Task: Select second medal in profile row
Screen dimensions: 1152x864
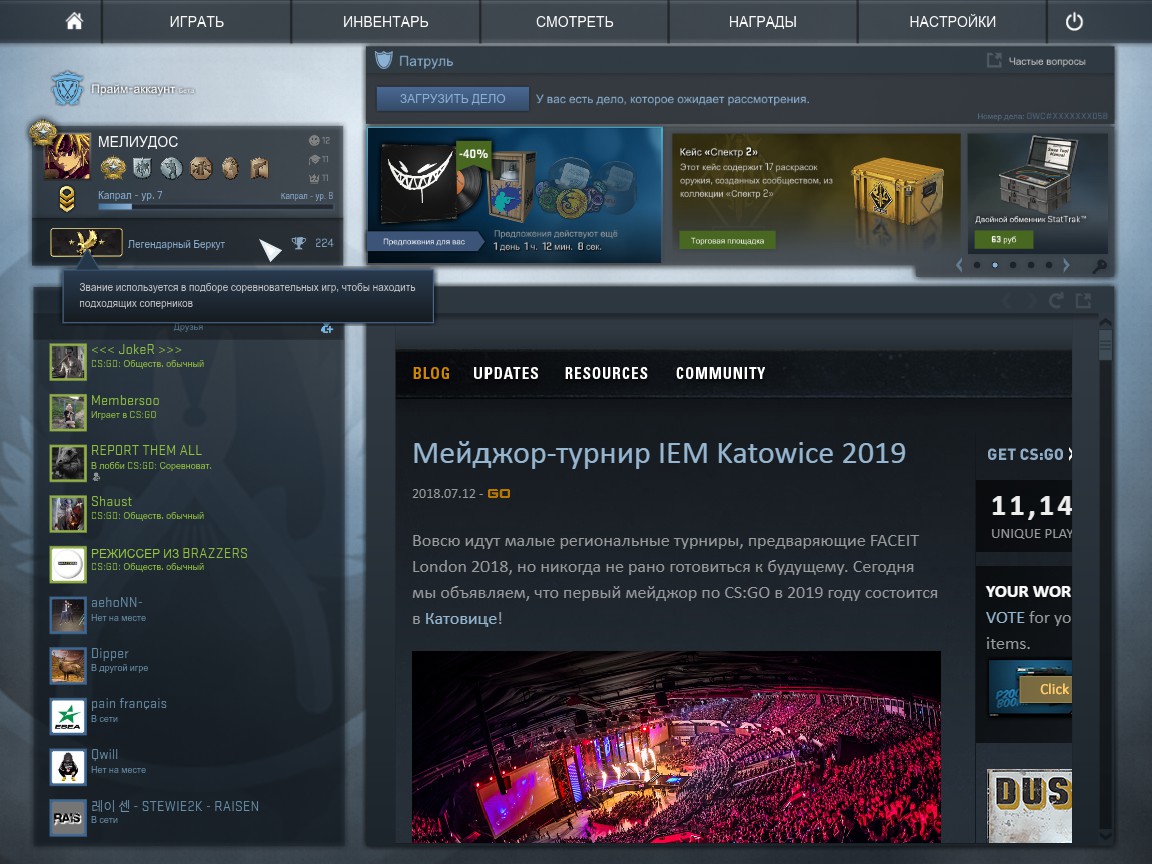Action: (x=142, y=168)
